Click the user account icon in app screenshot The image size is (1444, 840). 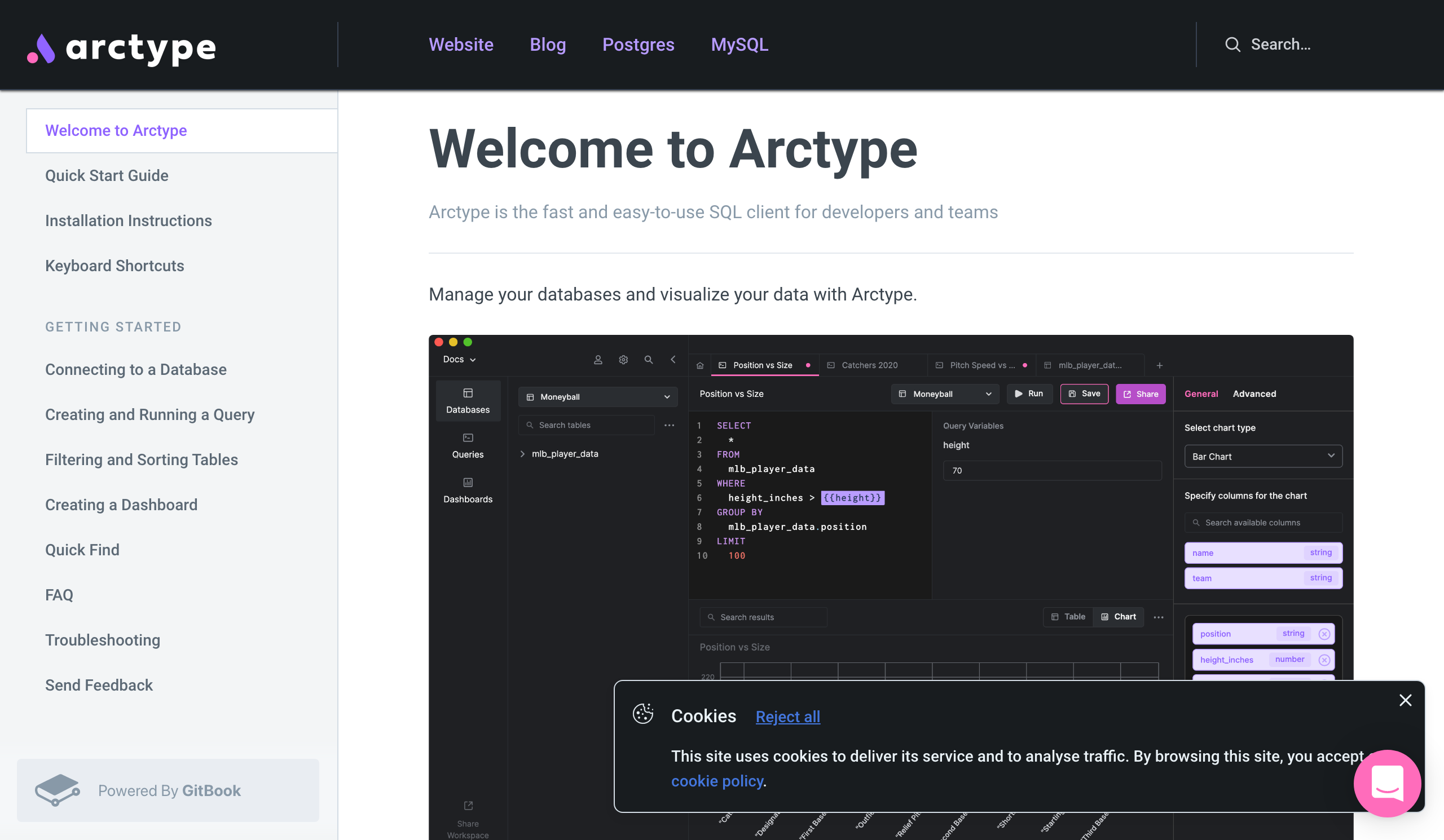598,360
